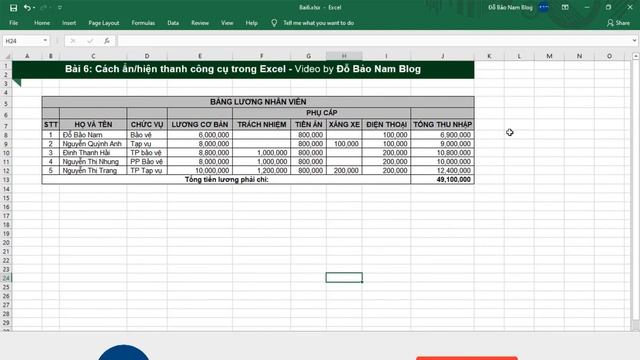This screenshot has height=360, width=640.
Task: Switch to the View tab
Action: tap(227, 23)
